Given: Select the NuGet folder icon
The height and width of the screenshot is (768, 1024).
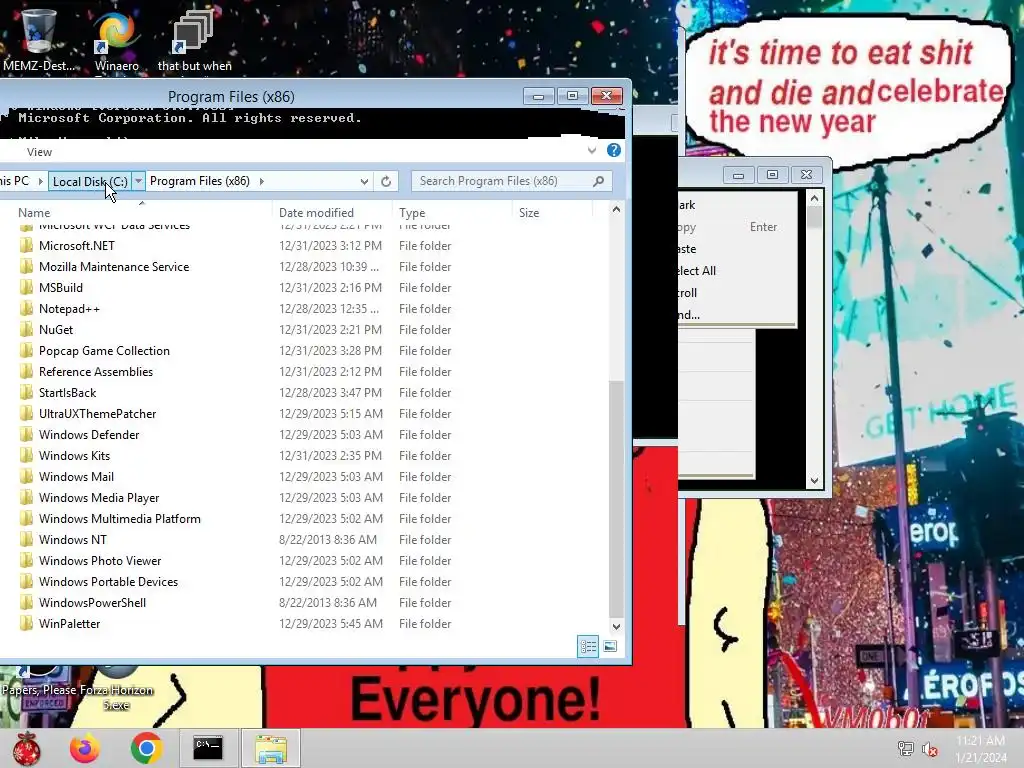Looking at the screenshot, I should click(26, 330).
